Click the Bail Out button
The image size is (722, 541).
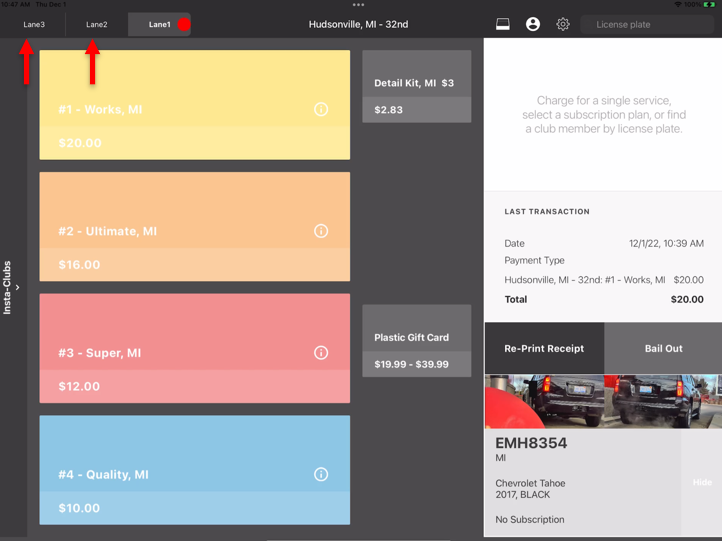[x=663, y=349]
